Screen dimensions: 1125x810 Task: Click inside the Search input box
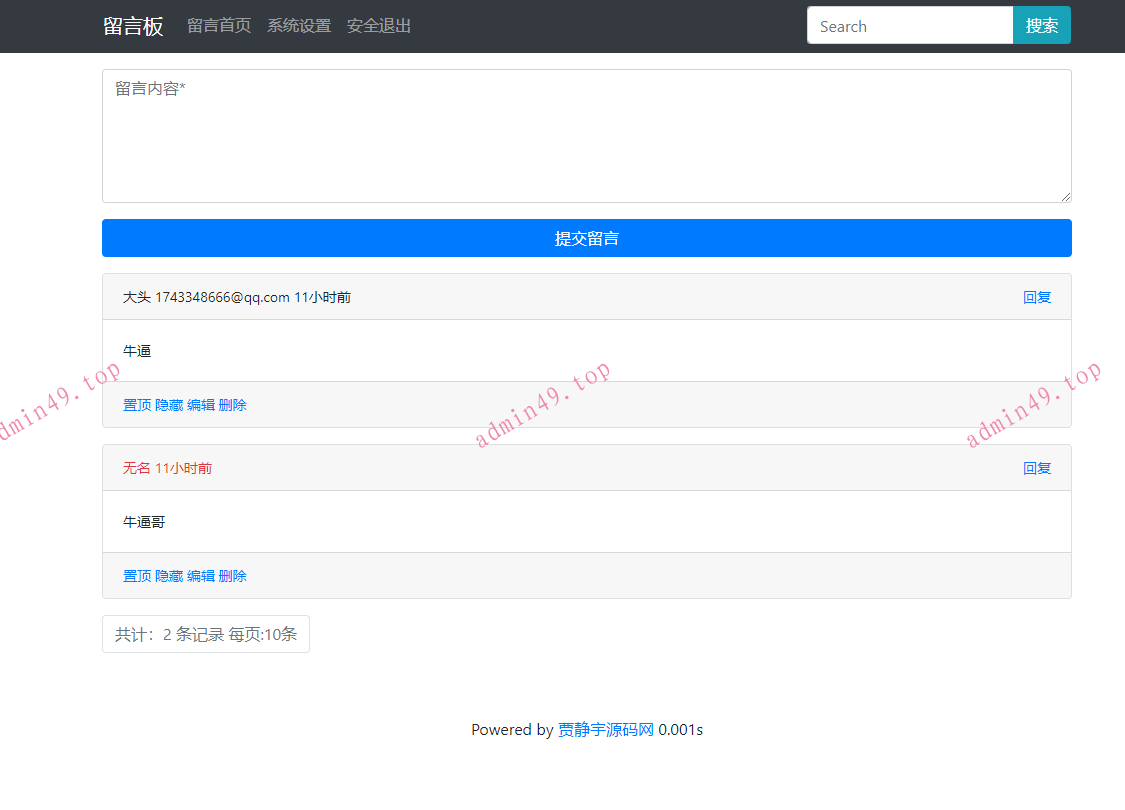coord(909,25)
